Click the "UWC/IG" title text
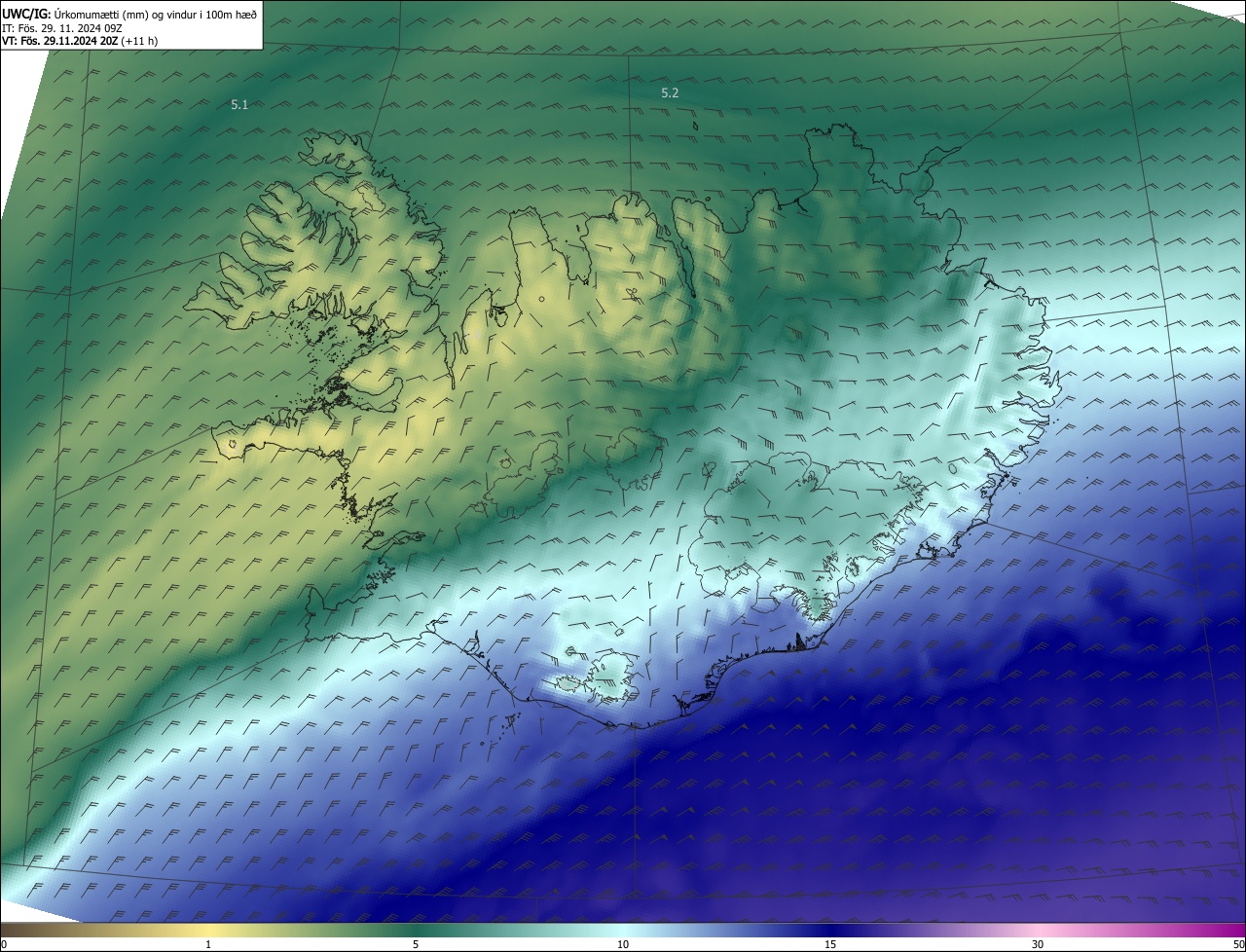The image size is (1246, 952). tap(26, 14)
